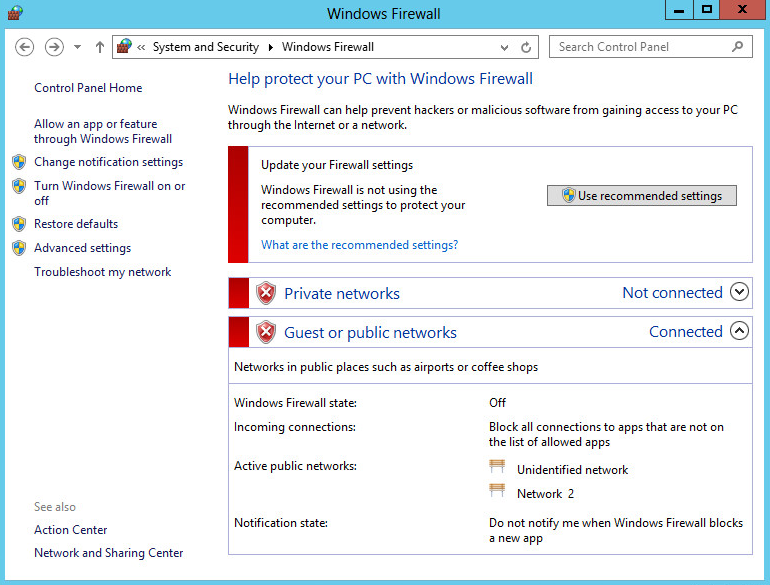Click shield icon beside Advanced settings
770x585 pixels.
pyautogui.click(x=19, y=248)
